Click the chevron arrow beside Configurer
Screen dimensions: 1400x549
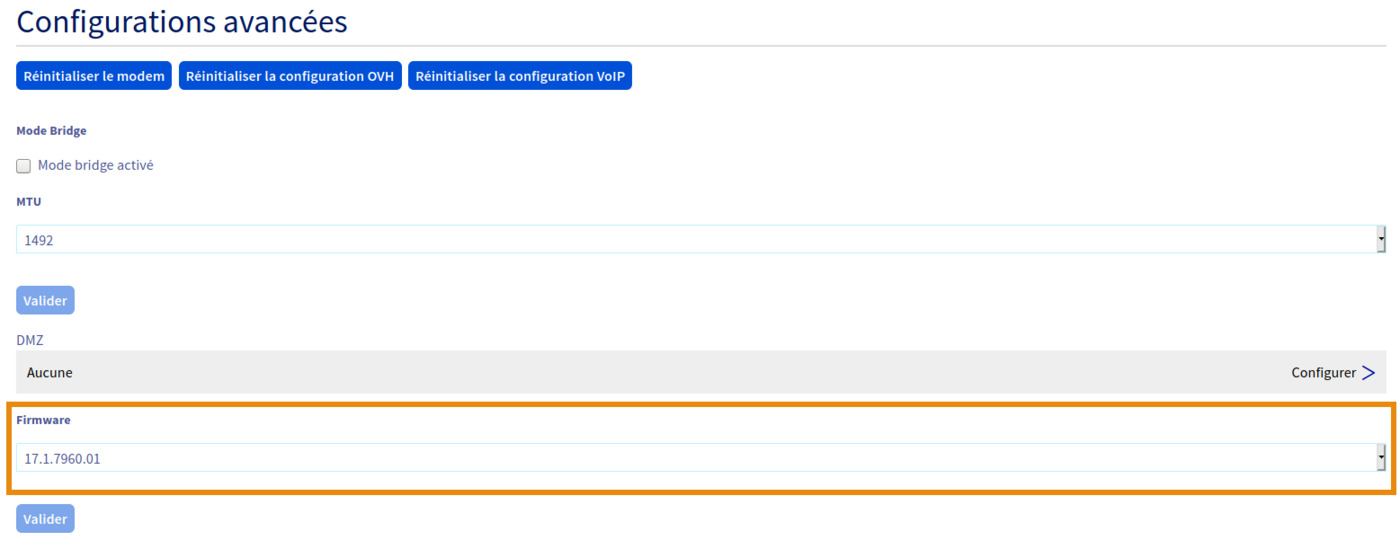[1368, 372]
